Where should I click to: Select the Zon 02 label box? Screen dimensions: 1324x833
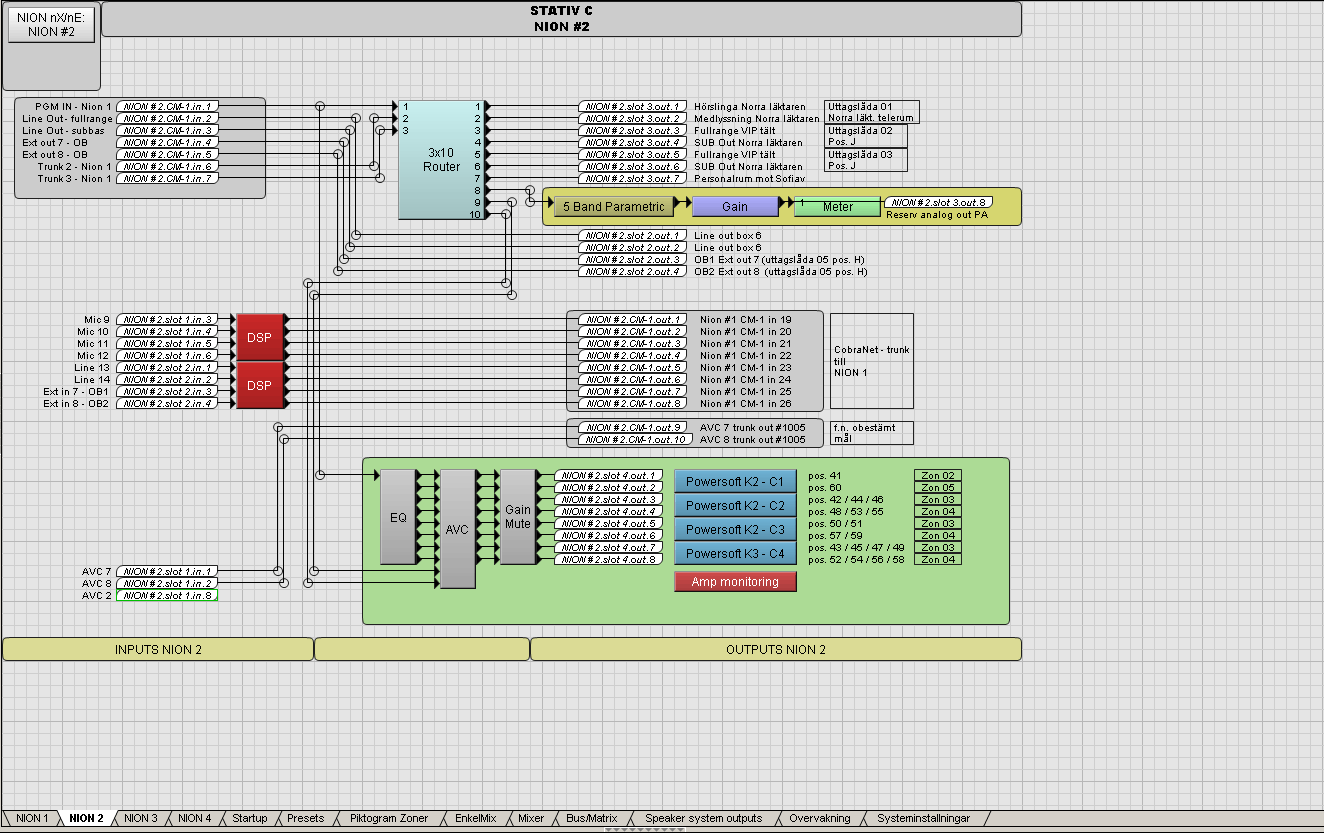click(x=938, y=476)
